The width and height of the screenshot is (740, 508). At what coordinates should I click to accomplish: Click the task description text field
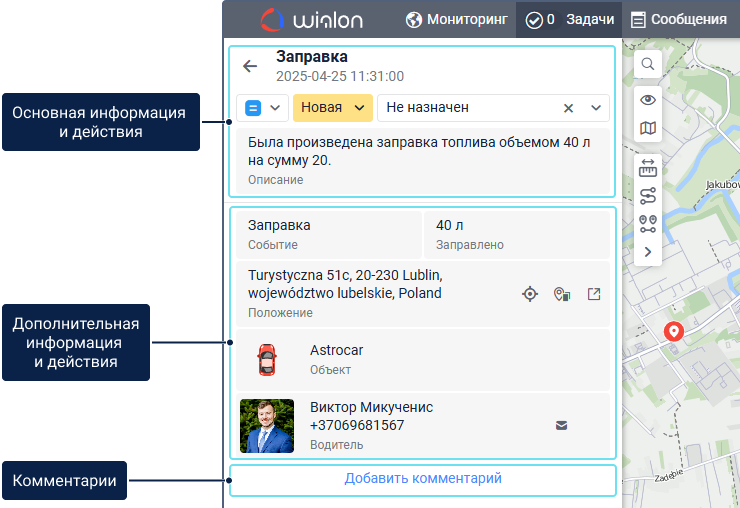(423, 161)
